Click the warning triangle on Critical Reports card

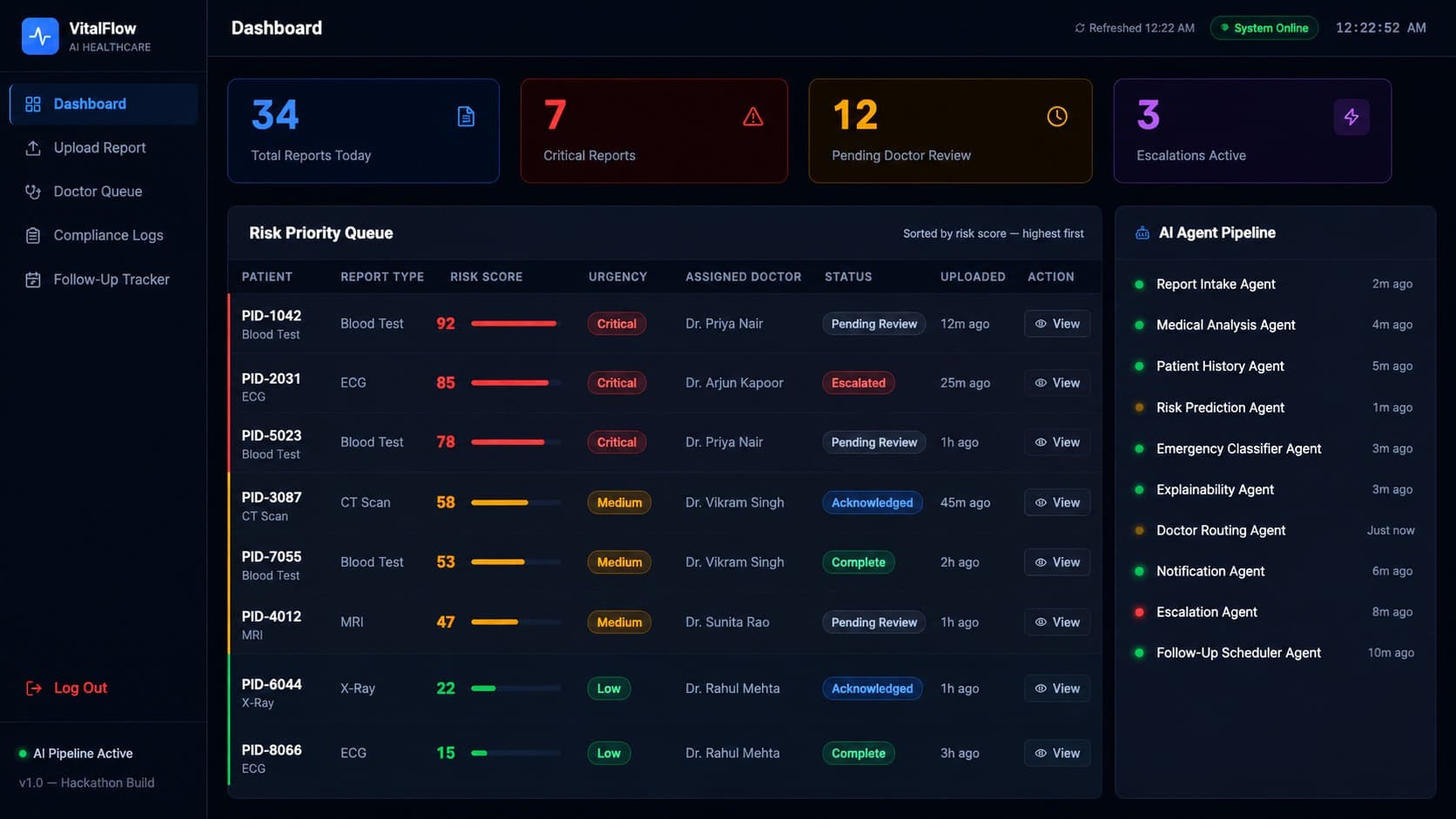pyautogui.click(x=753, y=117)
